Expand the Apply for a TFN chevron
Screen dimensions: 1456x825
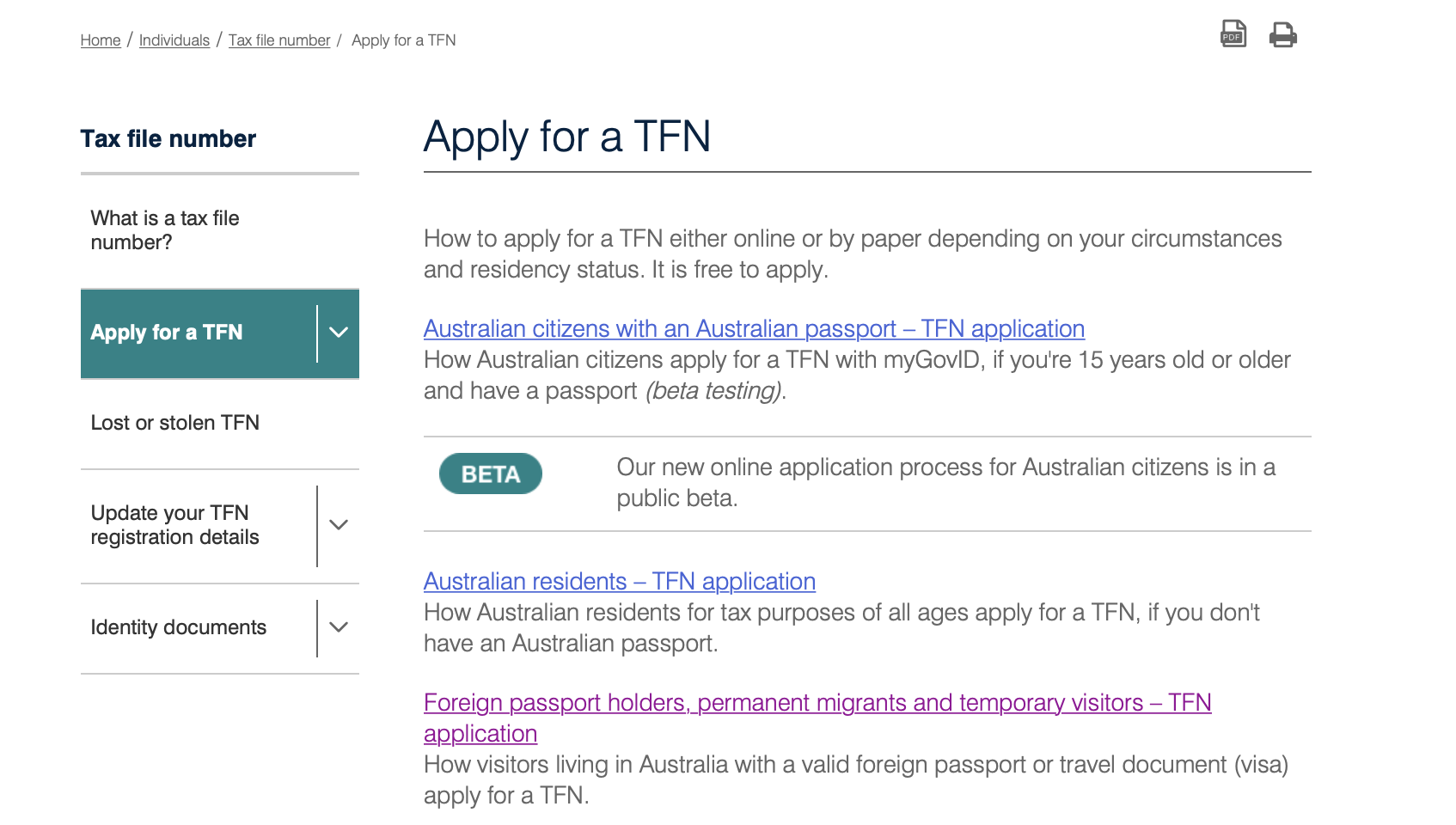[339, 333]
